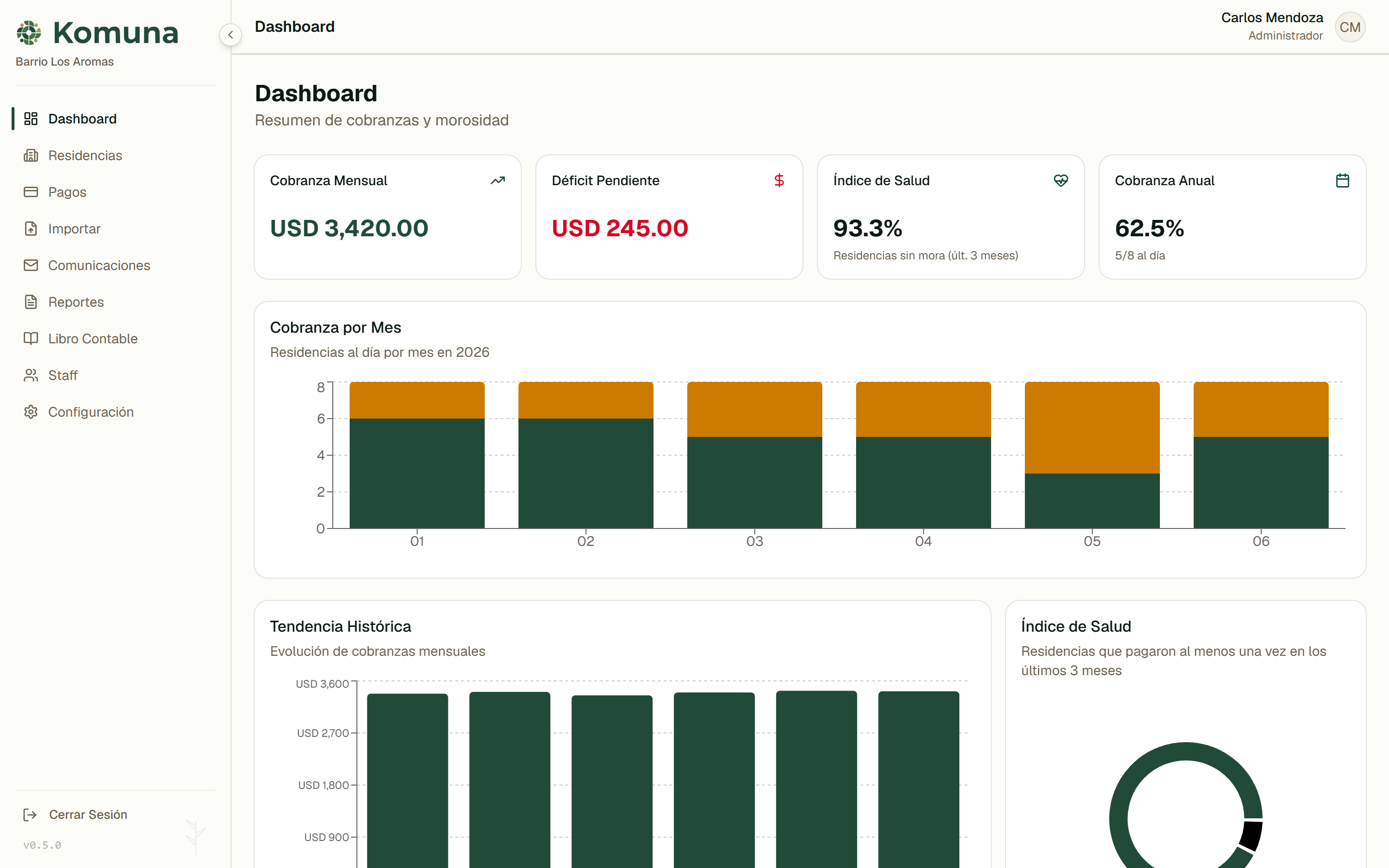Click the Reportes document icon
The width and height of the screenshot is (1389, 868).
click(x=31, y=302)
